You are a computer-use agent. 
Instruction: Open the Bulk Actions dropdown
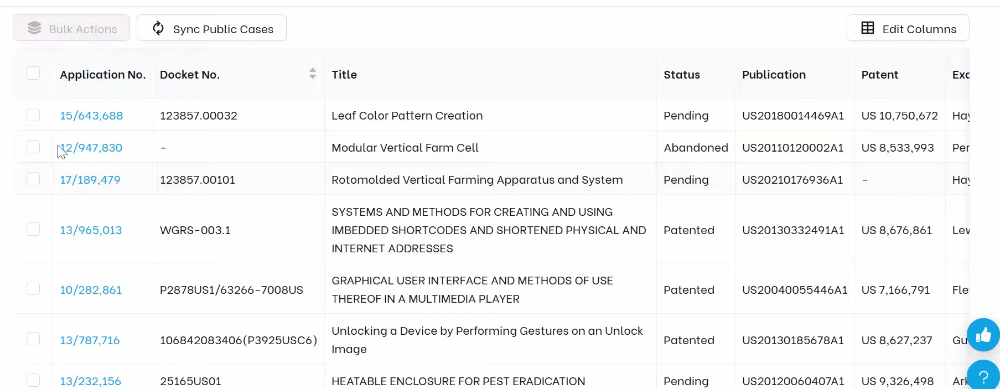click(71, 28)
